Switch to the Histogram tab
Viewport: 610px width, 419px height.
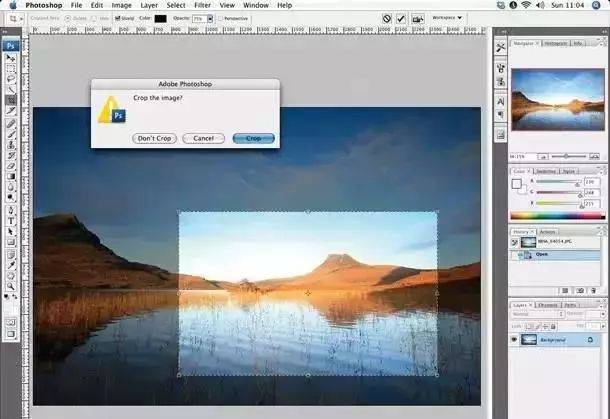point(554,43)
